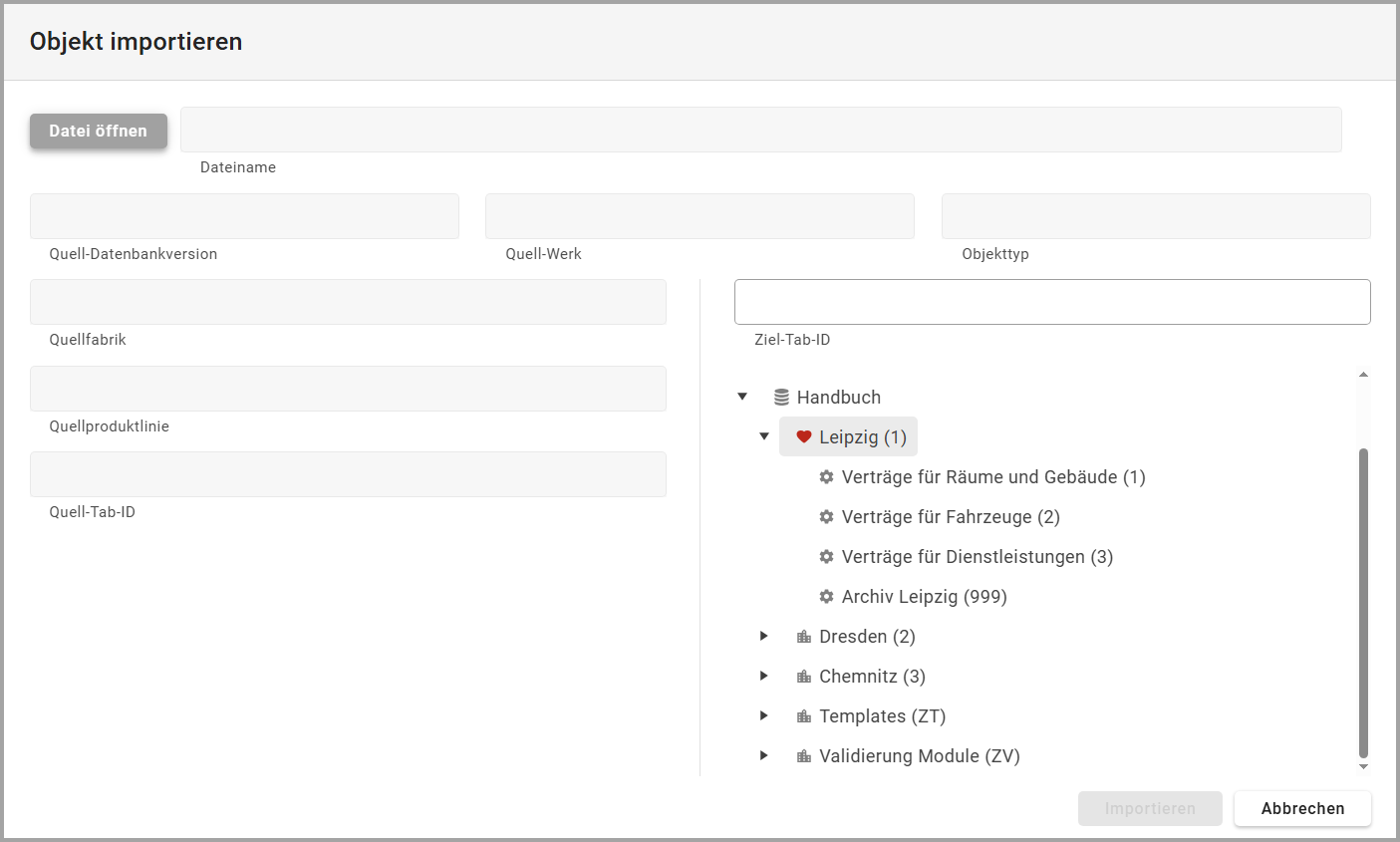This screenshot has width=1400, height=842.
Task: Expand the Templates (ZT) node
Action: (x=764, y=715)
